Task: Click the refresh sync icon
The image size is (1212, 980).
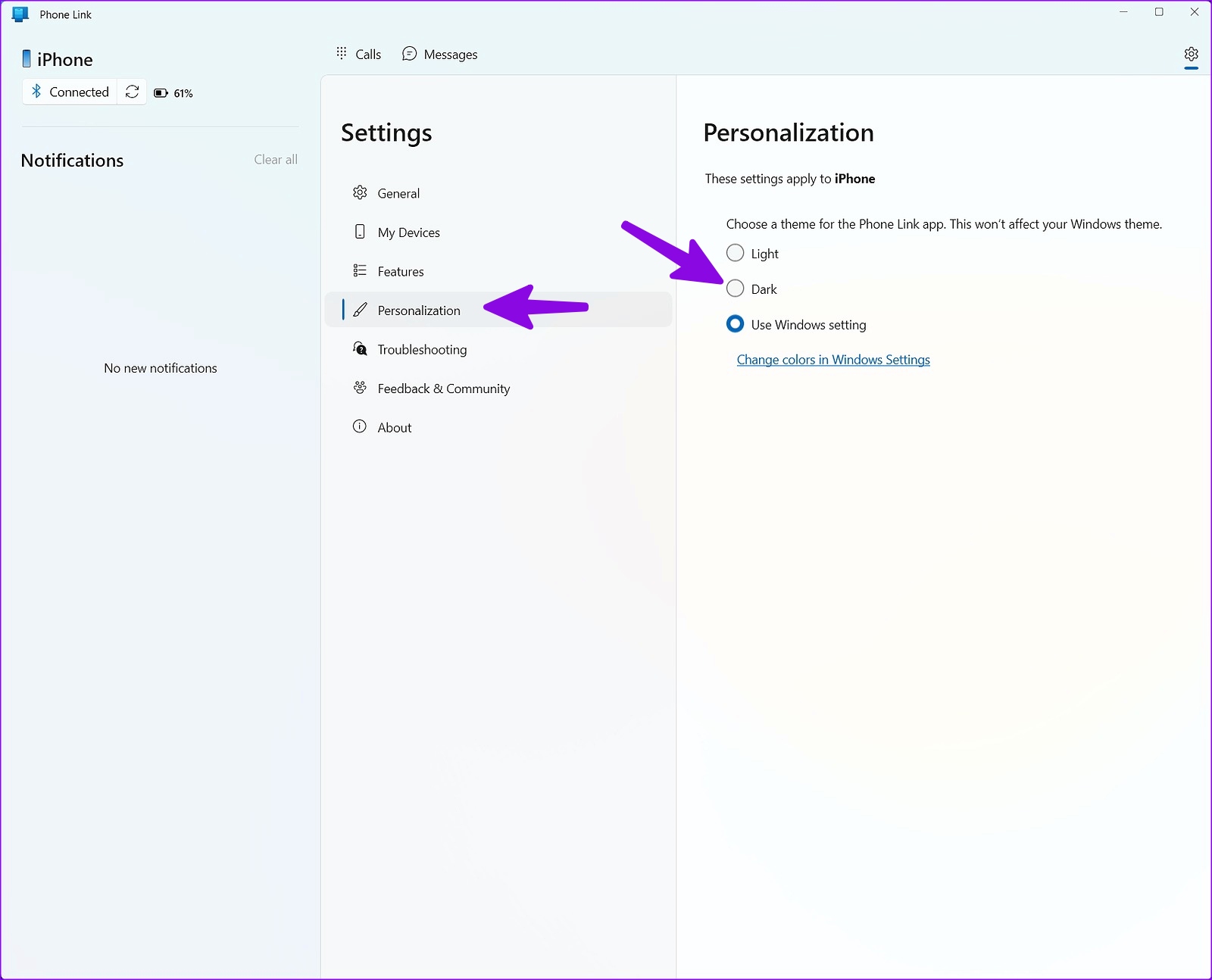Action: (x=132, y=92)
